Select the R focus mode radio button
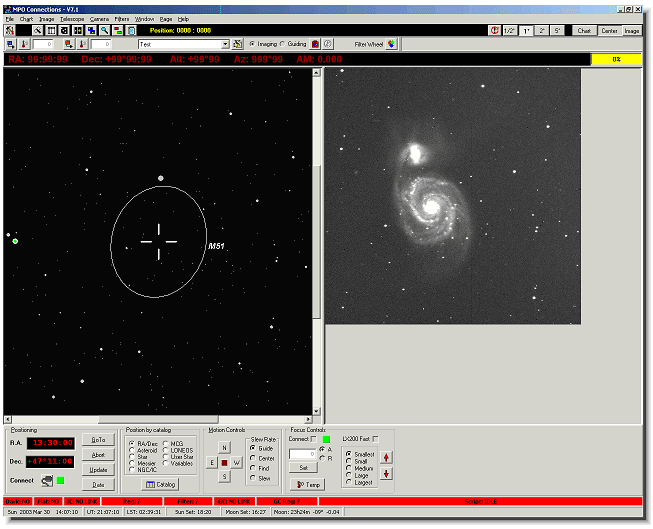Screen dimensions: 653x529 [322, 458]
